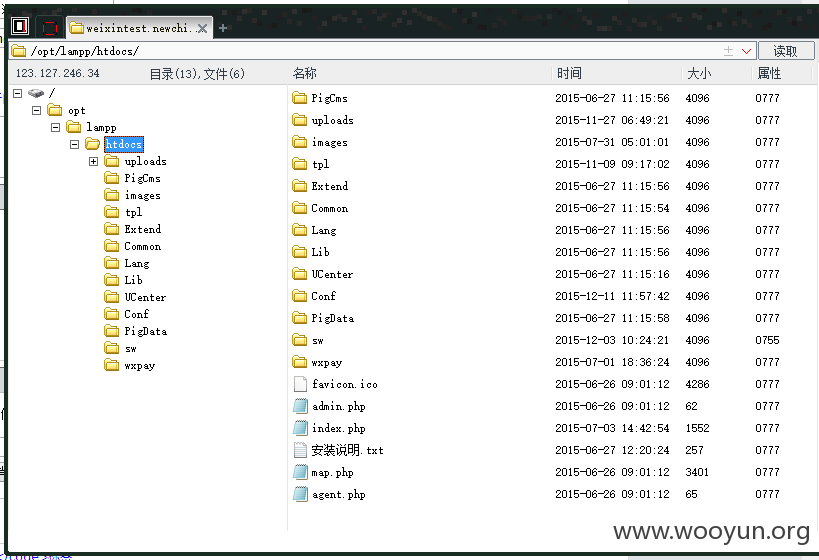Viewport: 819px width, 560px height.
Task: Click the 目录(13),文件(6) count text
Action: coord(197,74)
